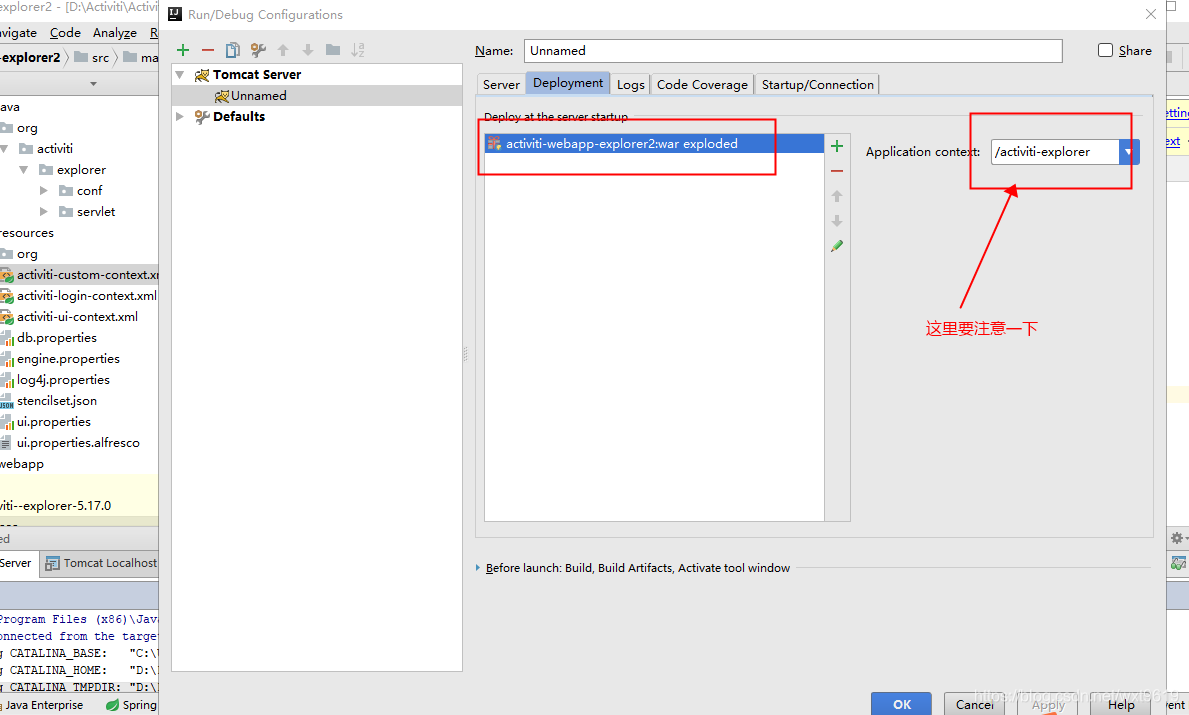Expand the servlet folder
The width and height of the screenshot is (1189, 715).
click(x=44, y=212)
